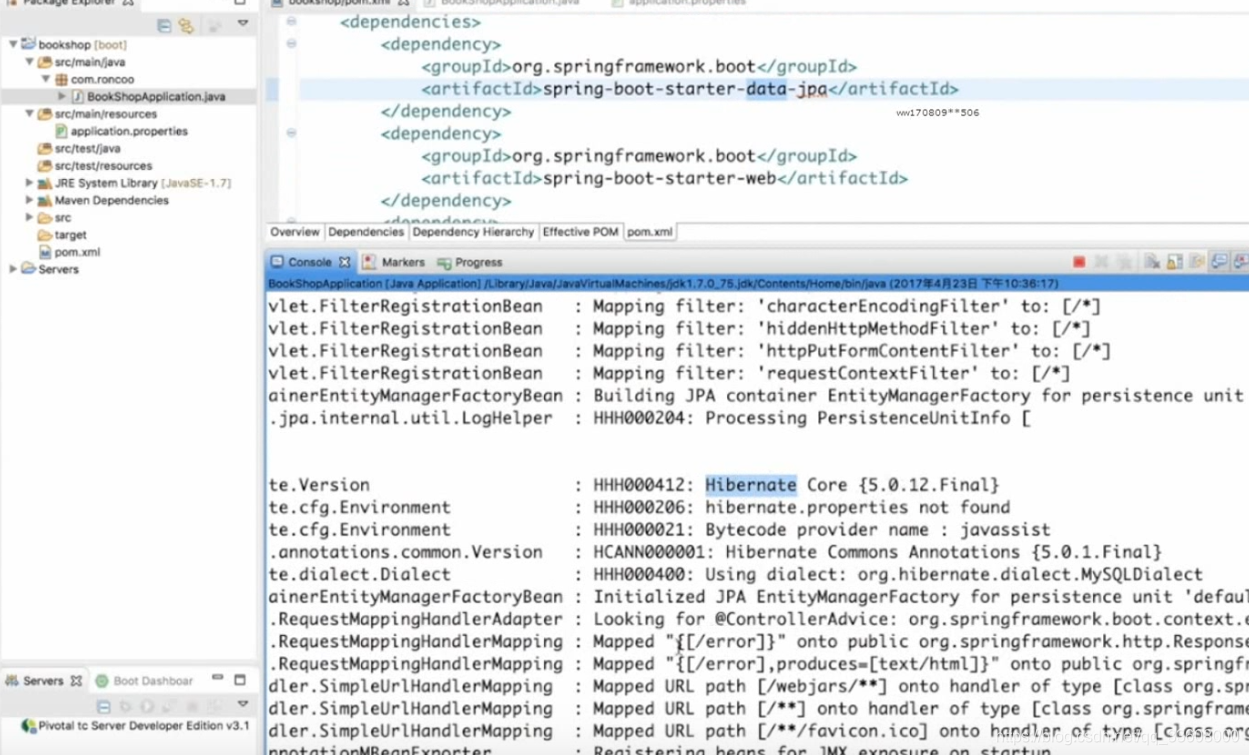Viewport: 1249px width, 755px height.
Task: Collapse the src/main/java folder
Action: coord(29,62)
